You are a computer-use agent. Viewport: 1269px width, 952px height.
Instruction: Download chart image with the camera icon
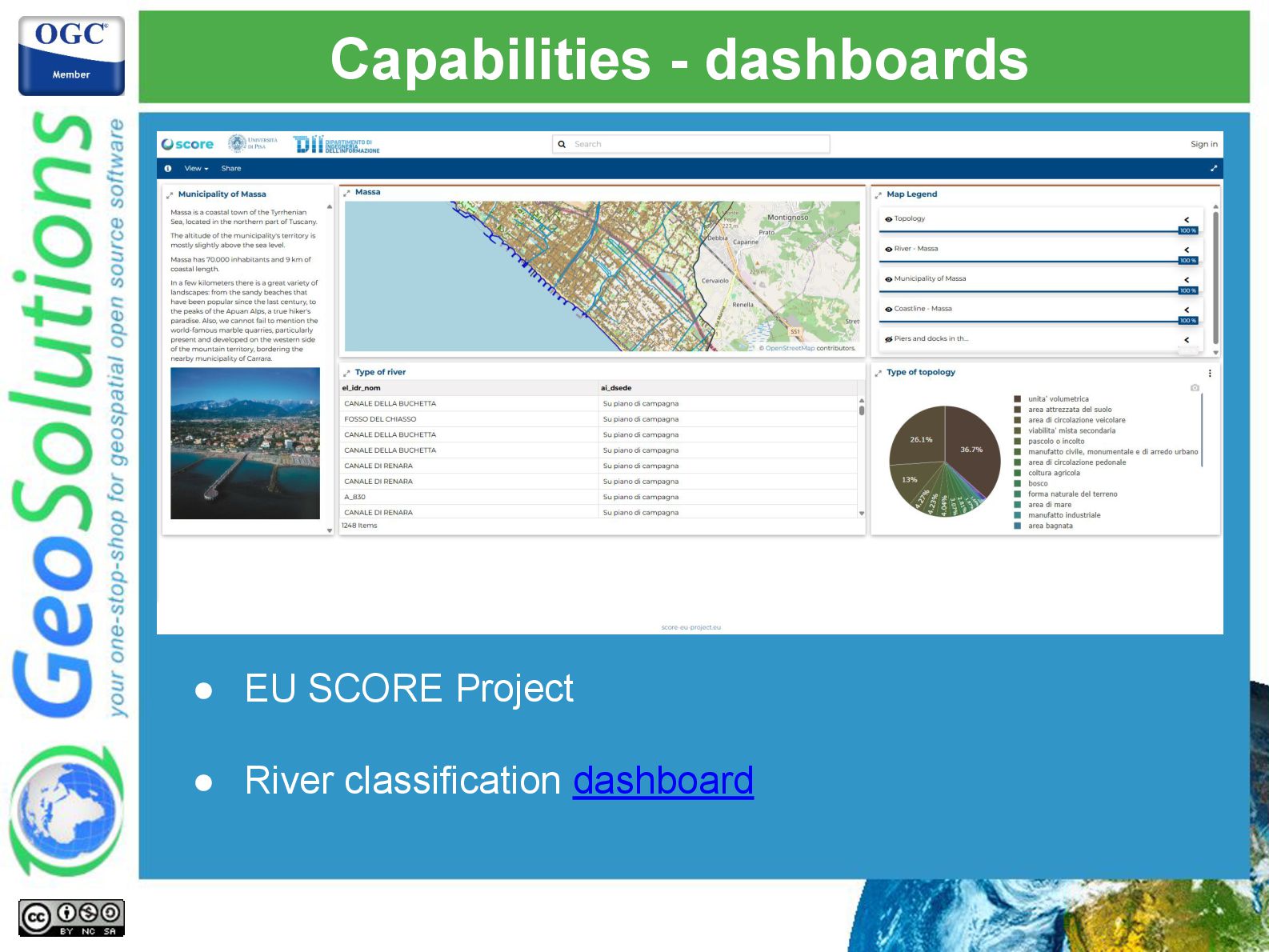tap(1195, 387)
